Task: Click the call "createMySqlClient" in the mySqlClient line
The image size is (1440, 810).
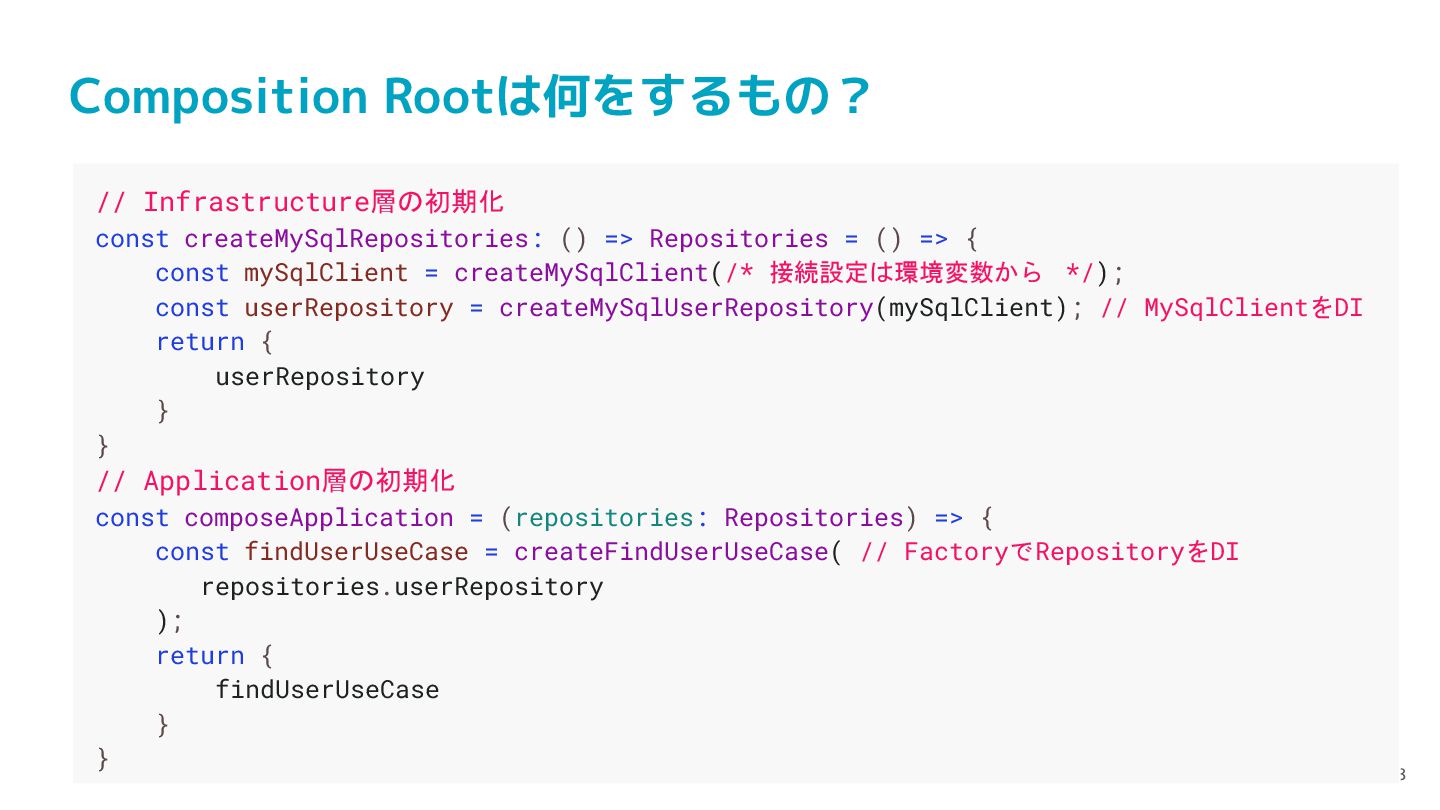Action: (581, 273)
